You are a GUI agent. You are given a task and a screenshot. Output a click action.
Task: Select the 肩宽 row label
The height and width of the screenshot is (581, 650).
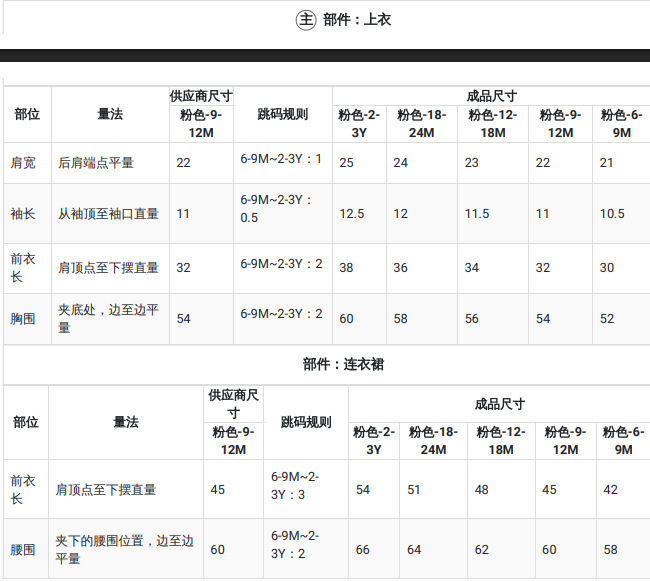tap(23, 162)
